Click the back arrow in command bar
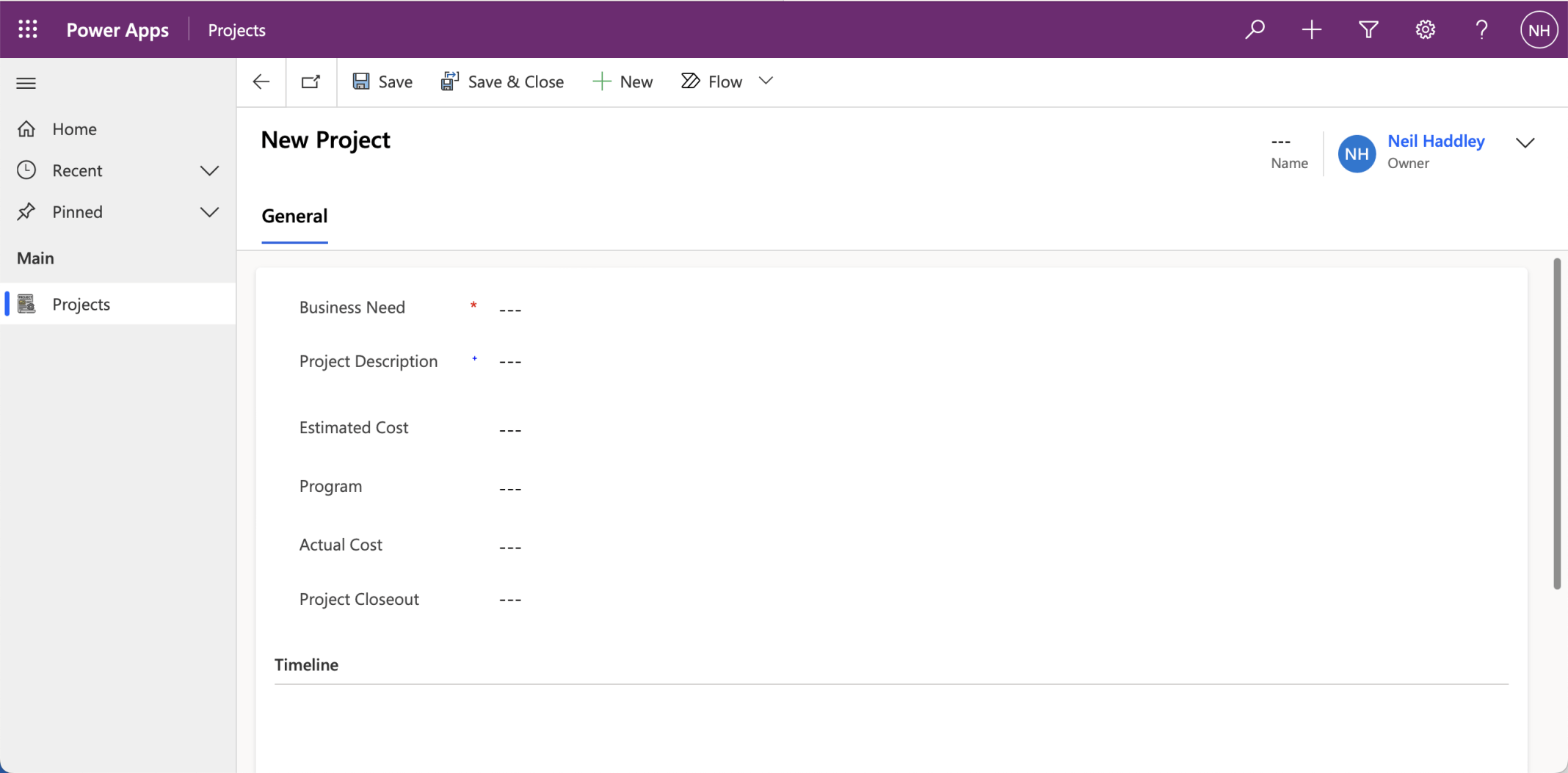1568x773 pixels. [x=261, y=81]
